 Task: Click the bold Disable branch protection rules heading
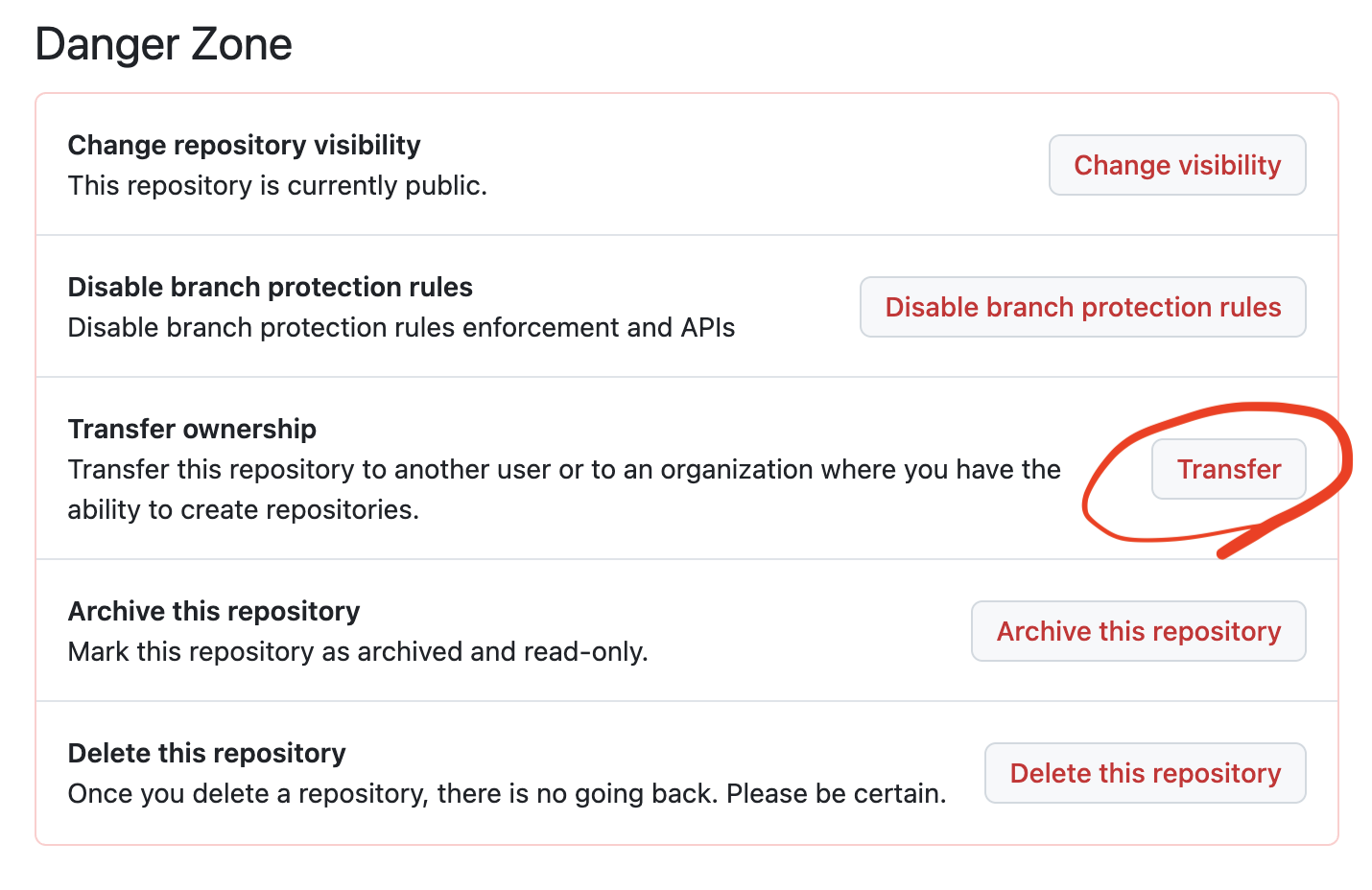point(270,287)
